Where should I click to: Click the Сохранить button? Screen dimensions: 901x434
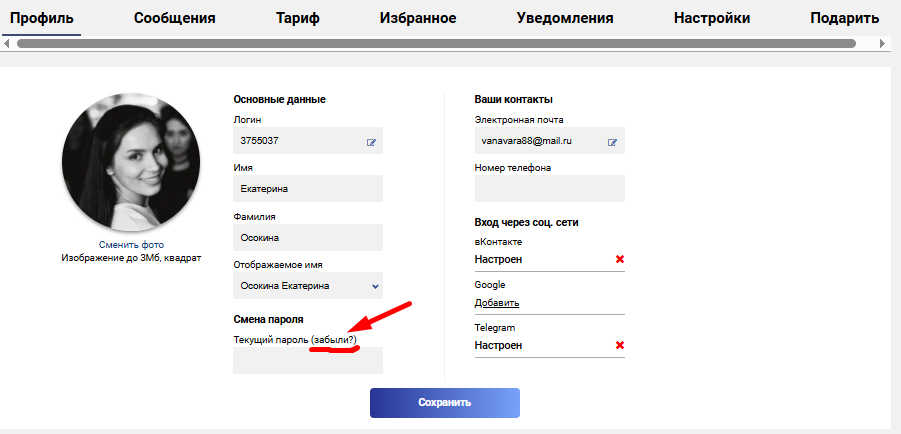pyautogui.click(x=445, y=402)
